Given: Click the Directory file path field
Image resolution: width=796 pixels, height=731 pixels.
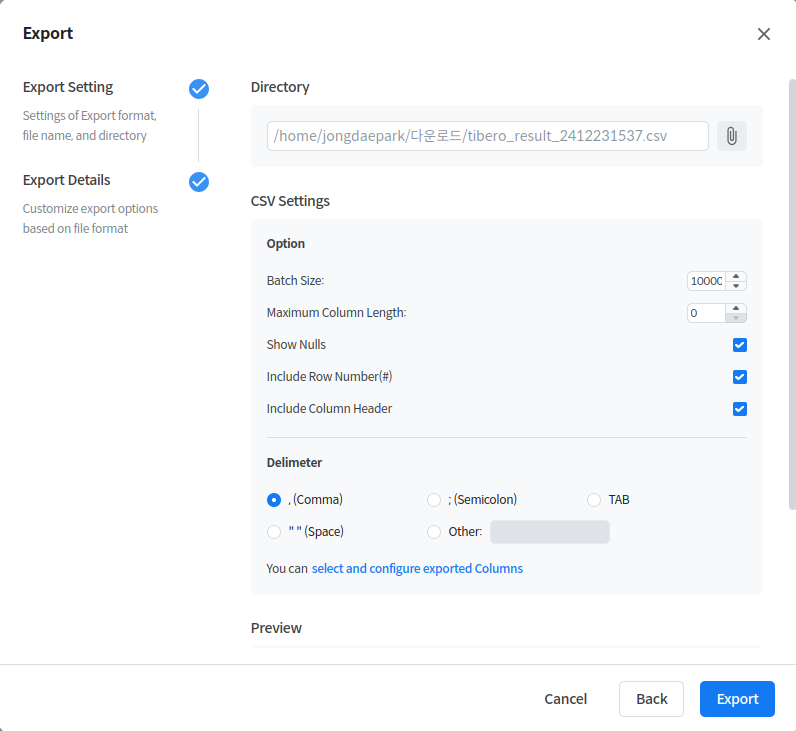Looking at the screenshot, I should (x=487, y=136).
